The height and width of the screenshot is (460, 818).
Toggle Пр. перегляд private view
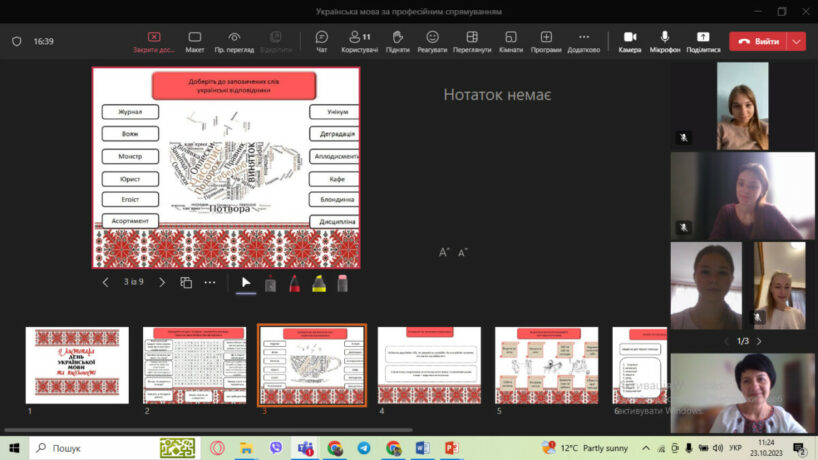(x=234, y=41)
